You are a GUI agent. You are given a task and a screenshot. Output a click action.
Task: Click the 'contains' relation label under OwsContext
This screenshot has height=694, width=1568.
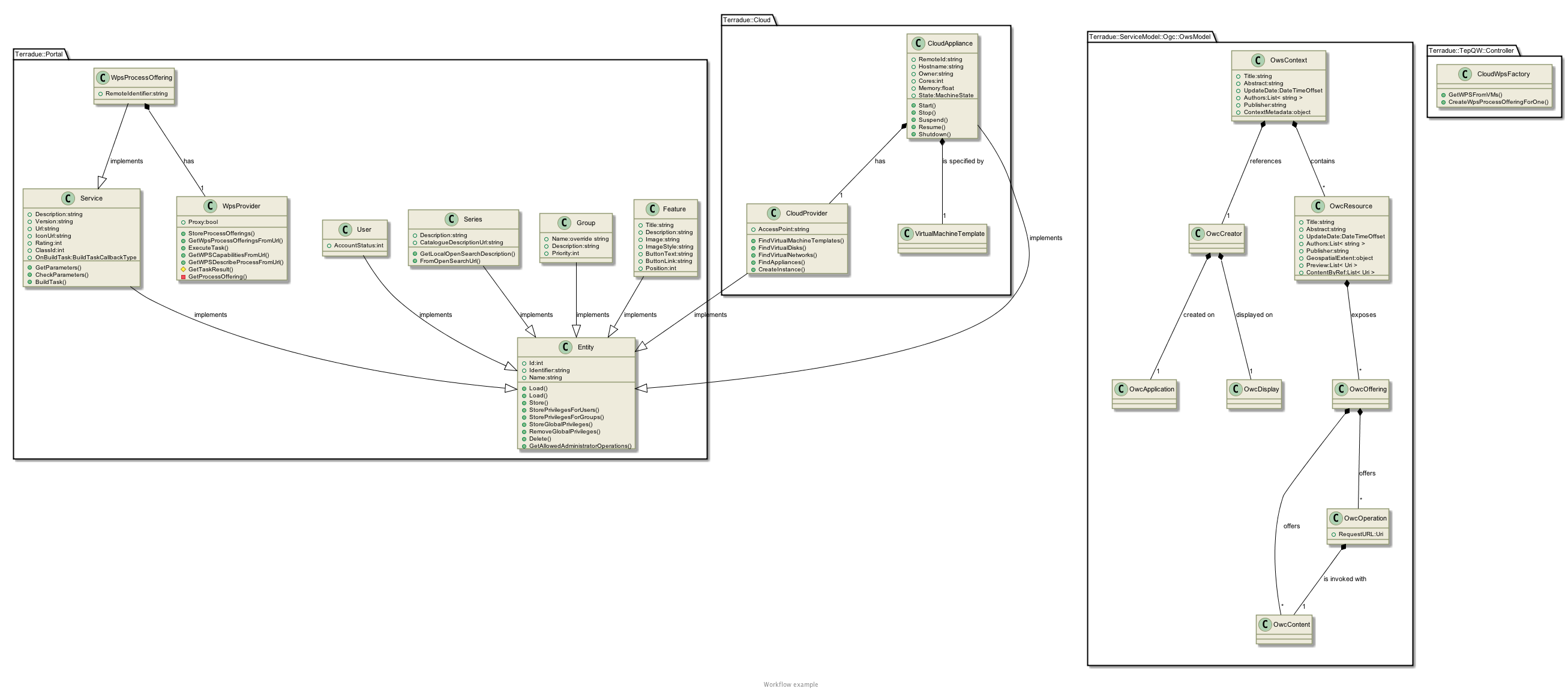tap(1323, 161)
